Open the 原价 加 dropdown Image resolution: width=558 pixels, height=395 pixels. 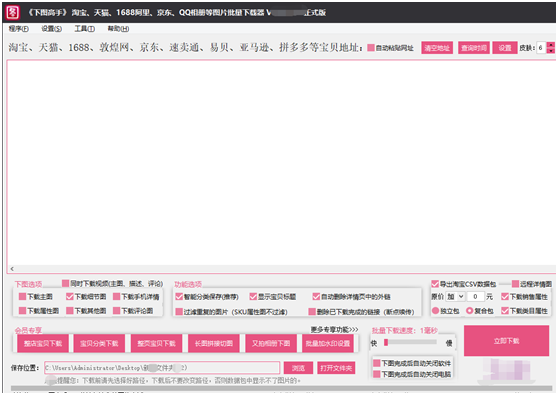click(x=456, y=296)
